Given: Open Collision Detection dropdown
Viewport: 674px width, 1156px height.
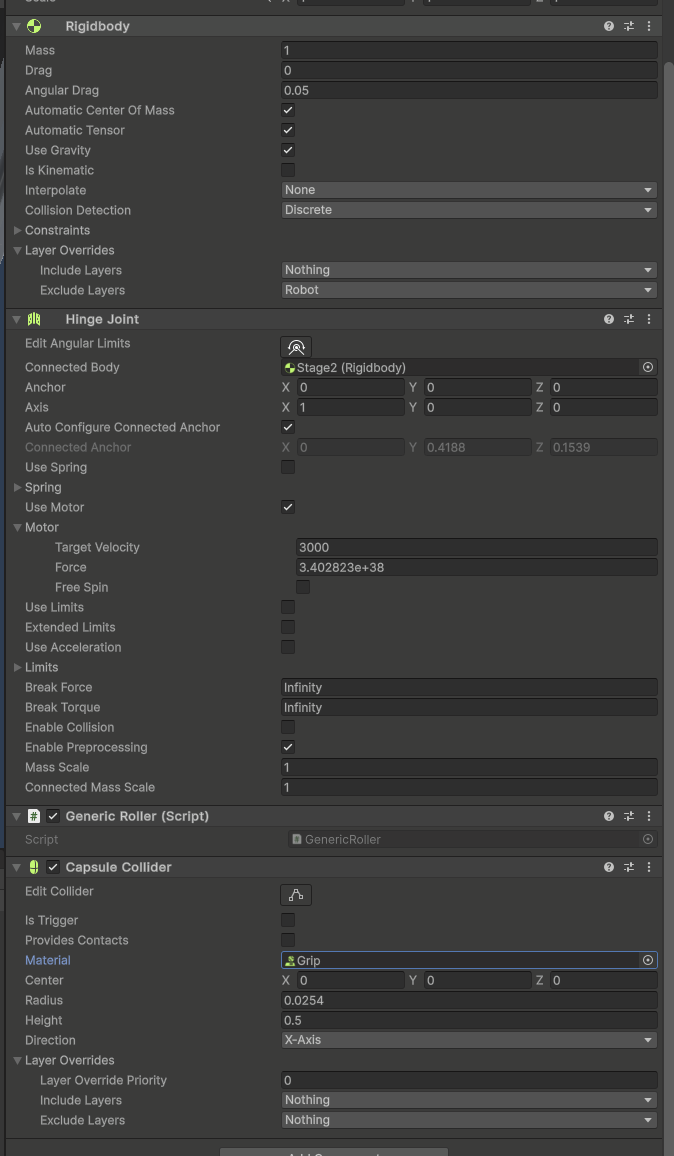Looking at the screenshot, I should pos(469,210).
